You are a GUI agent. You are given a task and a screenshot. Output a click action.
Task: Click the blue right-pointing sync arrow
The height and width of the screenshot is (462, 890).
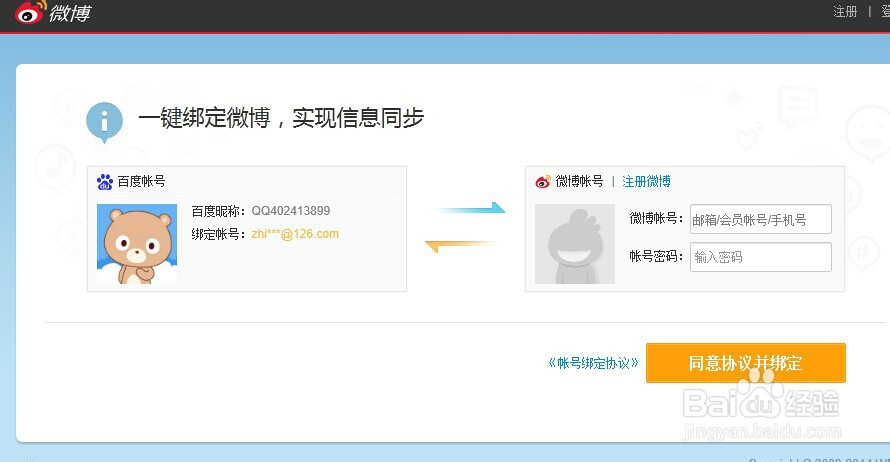tap(471, 208)
